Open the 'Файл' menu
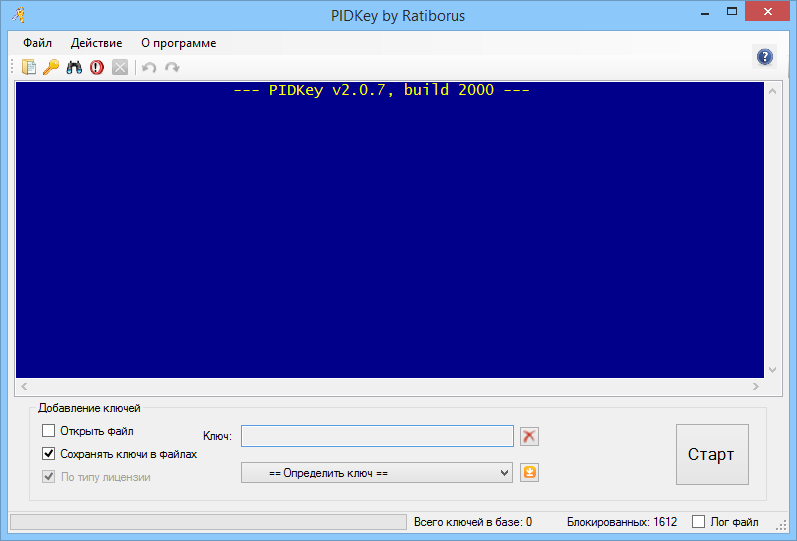The width and height of the screenshot is (797, 541). pos(37,43)
